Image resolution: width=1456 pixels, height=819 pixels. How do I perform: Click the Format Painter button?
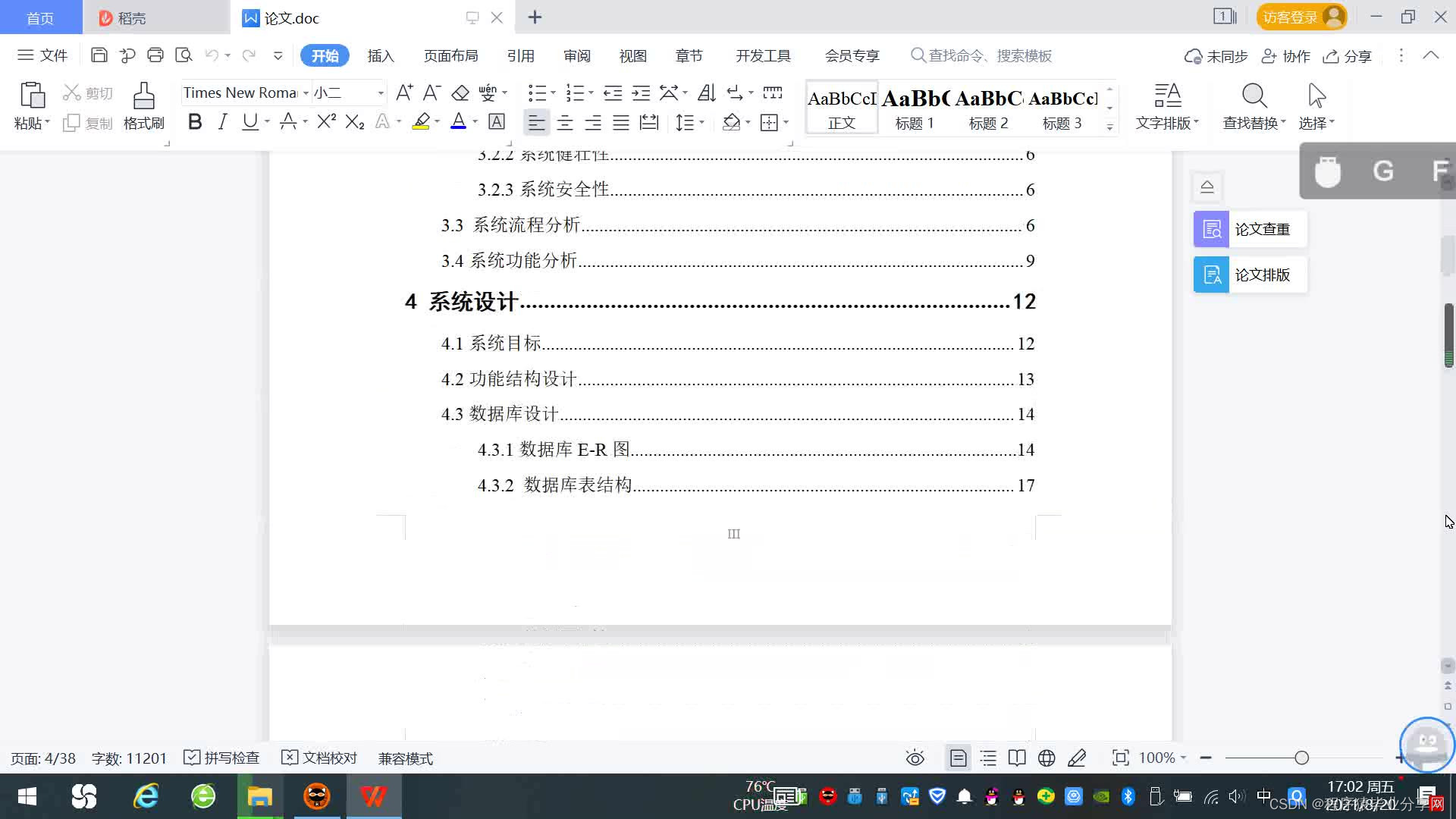point(144,106)
